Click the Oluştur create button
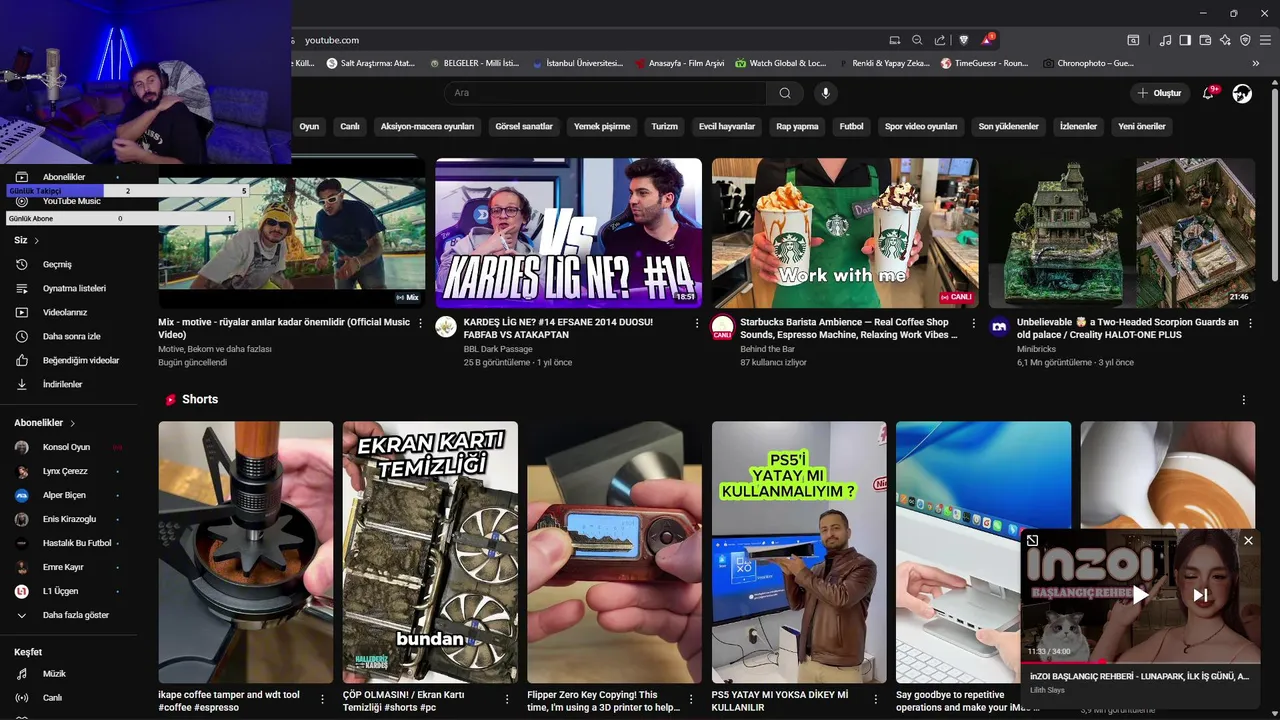This screenshot has height=720, width=1280. click(x=1160, y=93)
